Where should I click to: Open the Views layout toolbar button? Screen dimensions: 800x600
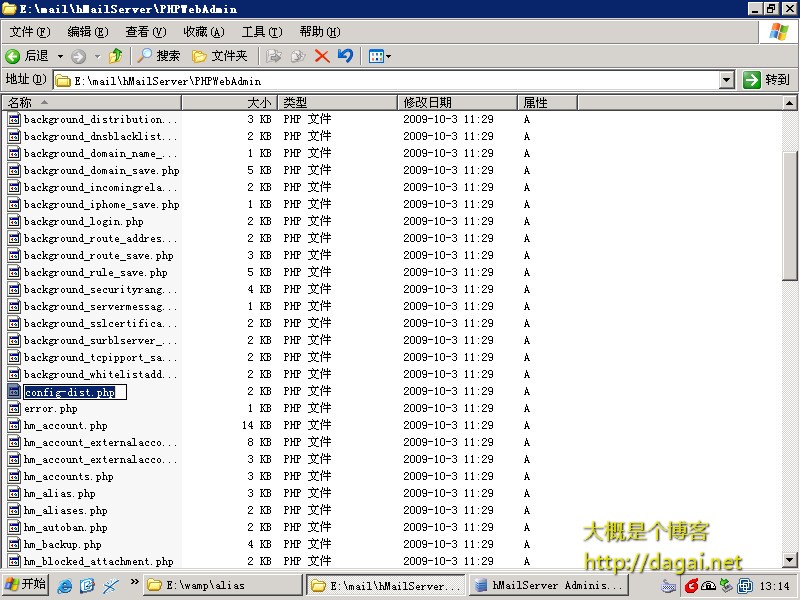379,56
